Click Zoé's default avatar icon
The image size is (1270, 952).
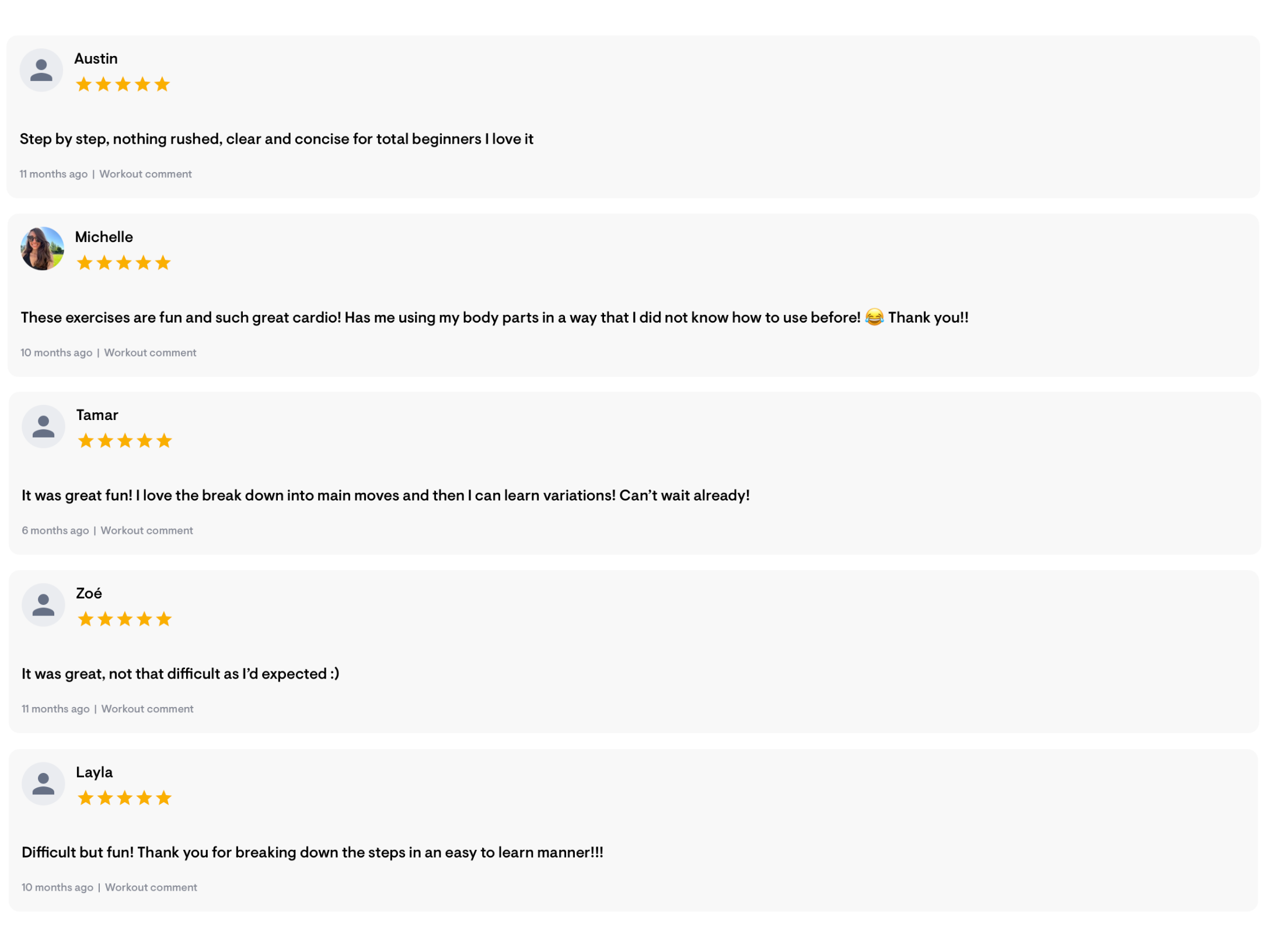43,605
